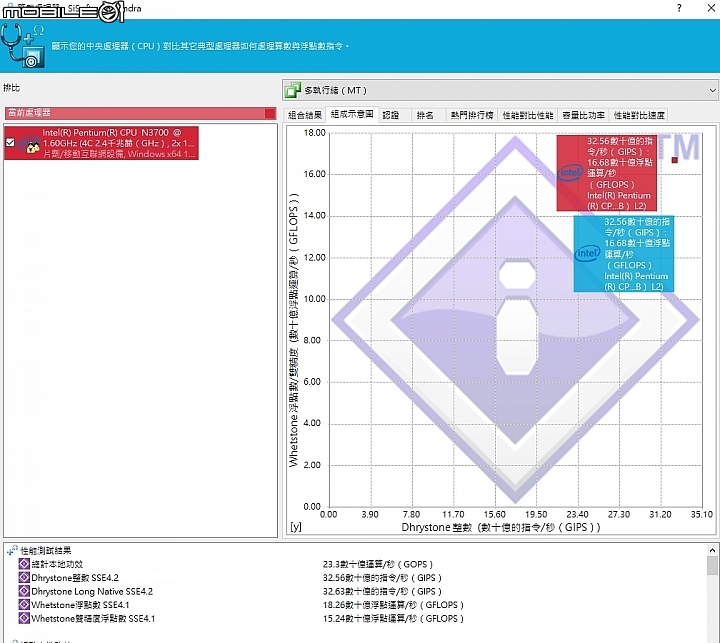Expand the dropdown arrow at the combo box end
The width and height of the screenshot is (720, 643).
(712, 90)
